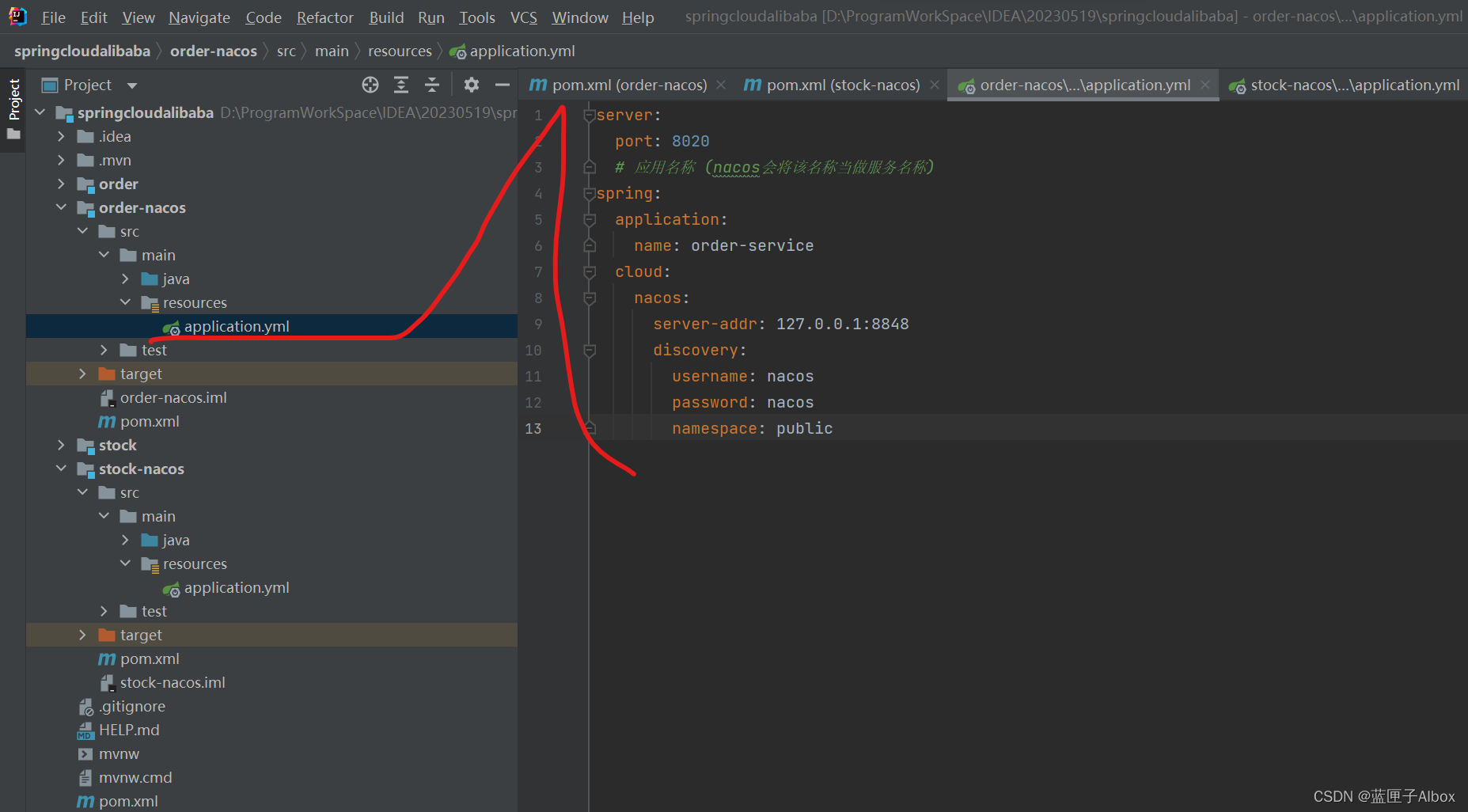Viewport: 1468px width, 812px height.
Task: Open the Code menu
Action: 264,17
